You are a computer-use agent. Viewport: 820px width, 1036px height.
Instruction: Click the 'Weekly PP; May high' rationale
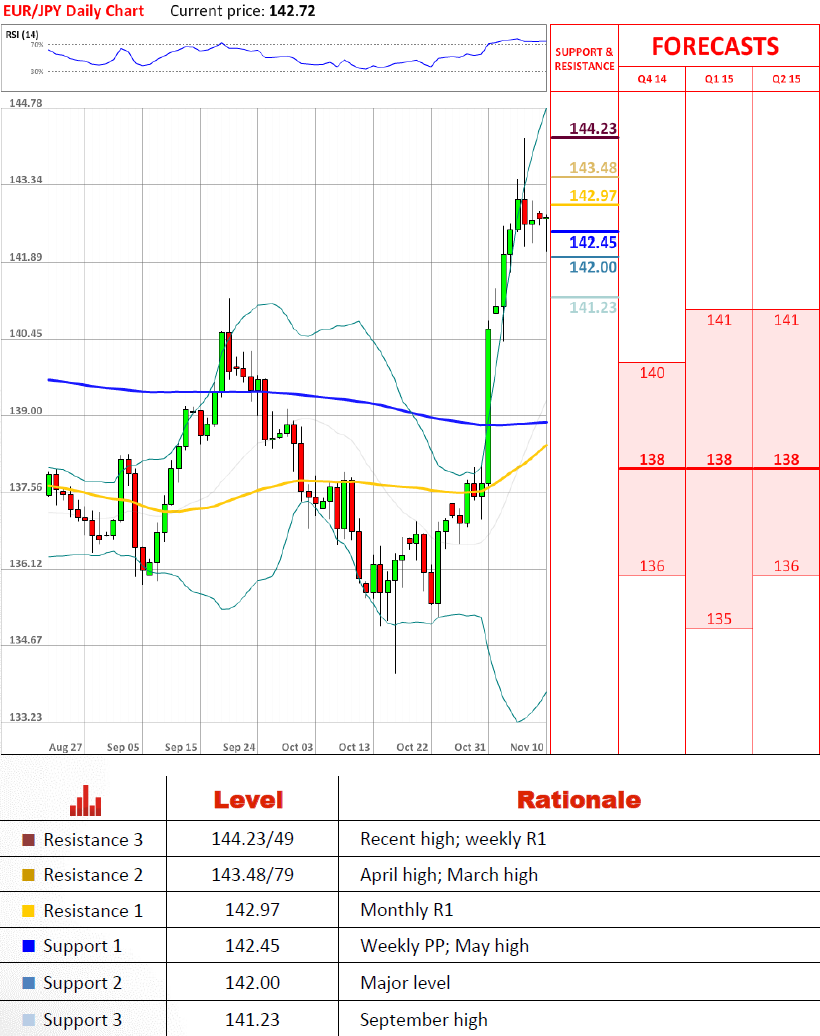tap(444, 946)
